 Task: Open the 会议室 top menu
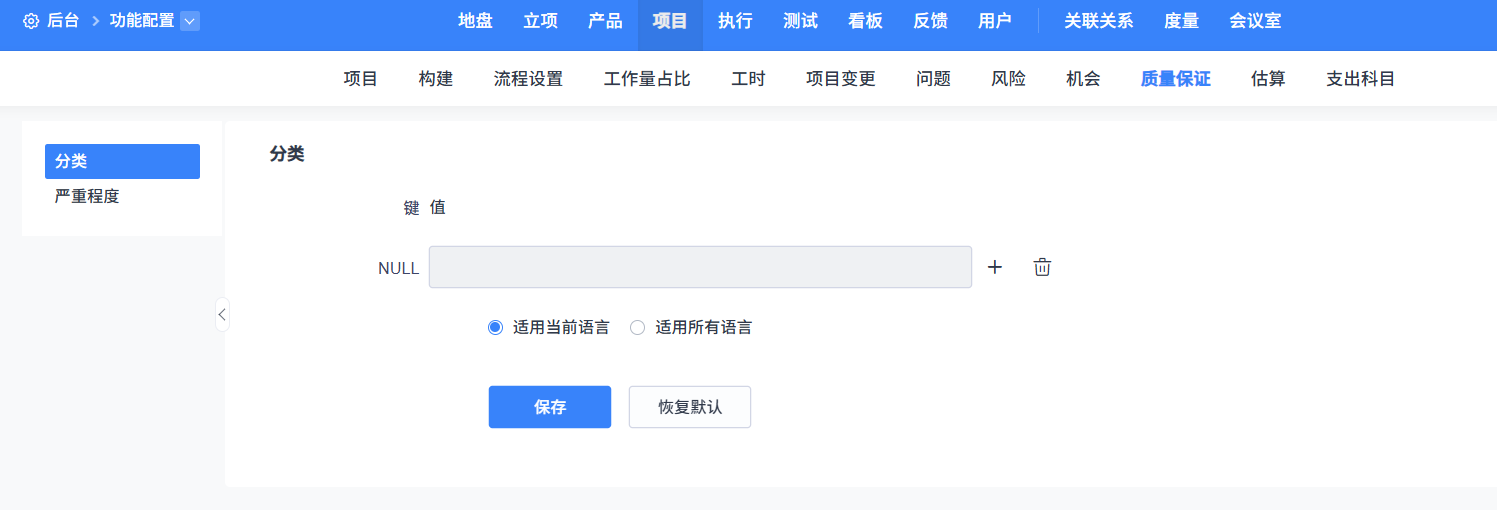tap(1255, 21)
